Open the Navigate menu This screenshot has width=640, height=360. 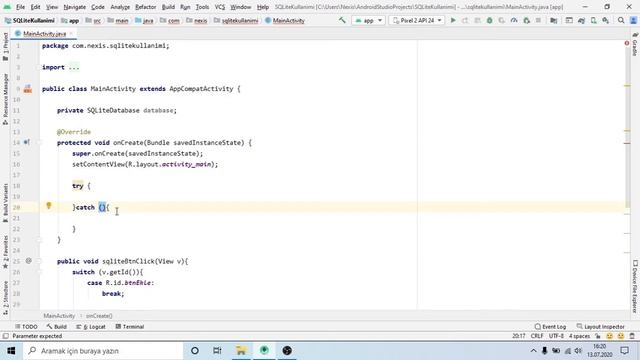point(75,7)
